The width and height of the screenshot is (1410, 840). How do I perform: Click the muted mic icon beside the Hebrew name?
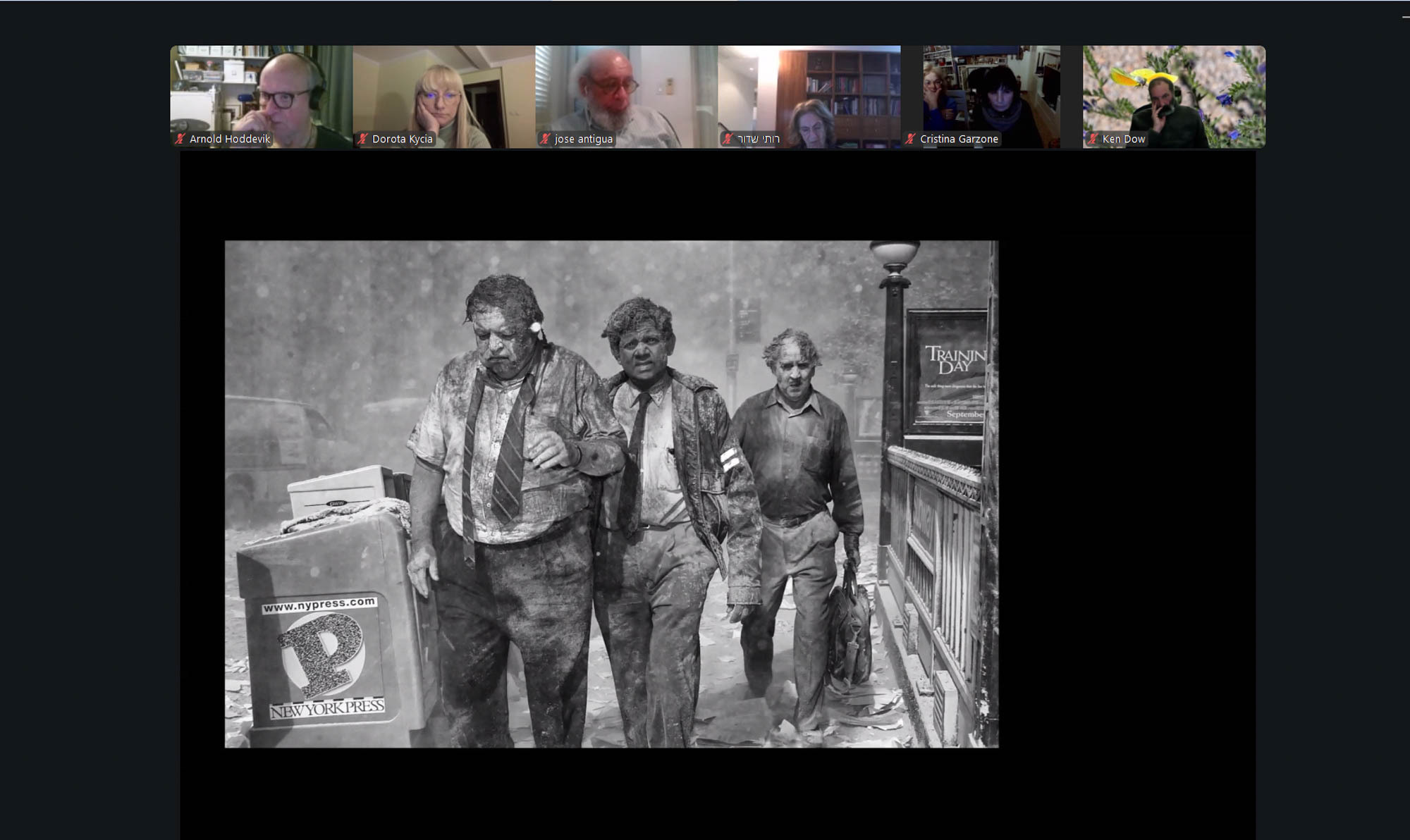point(728,139)
